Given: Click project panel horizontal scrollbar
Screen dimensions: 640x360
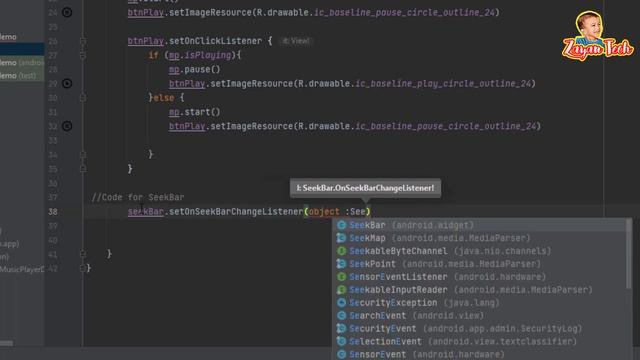Looking at the screenshot, I should click(7, 343).
